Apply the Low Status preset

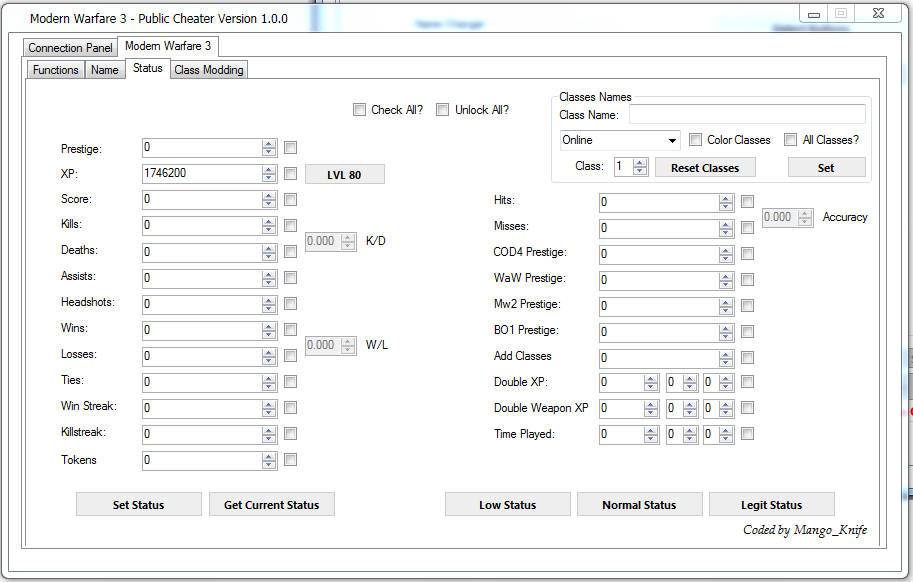click(x=508, y=505)
